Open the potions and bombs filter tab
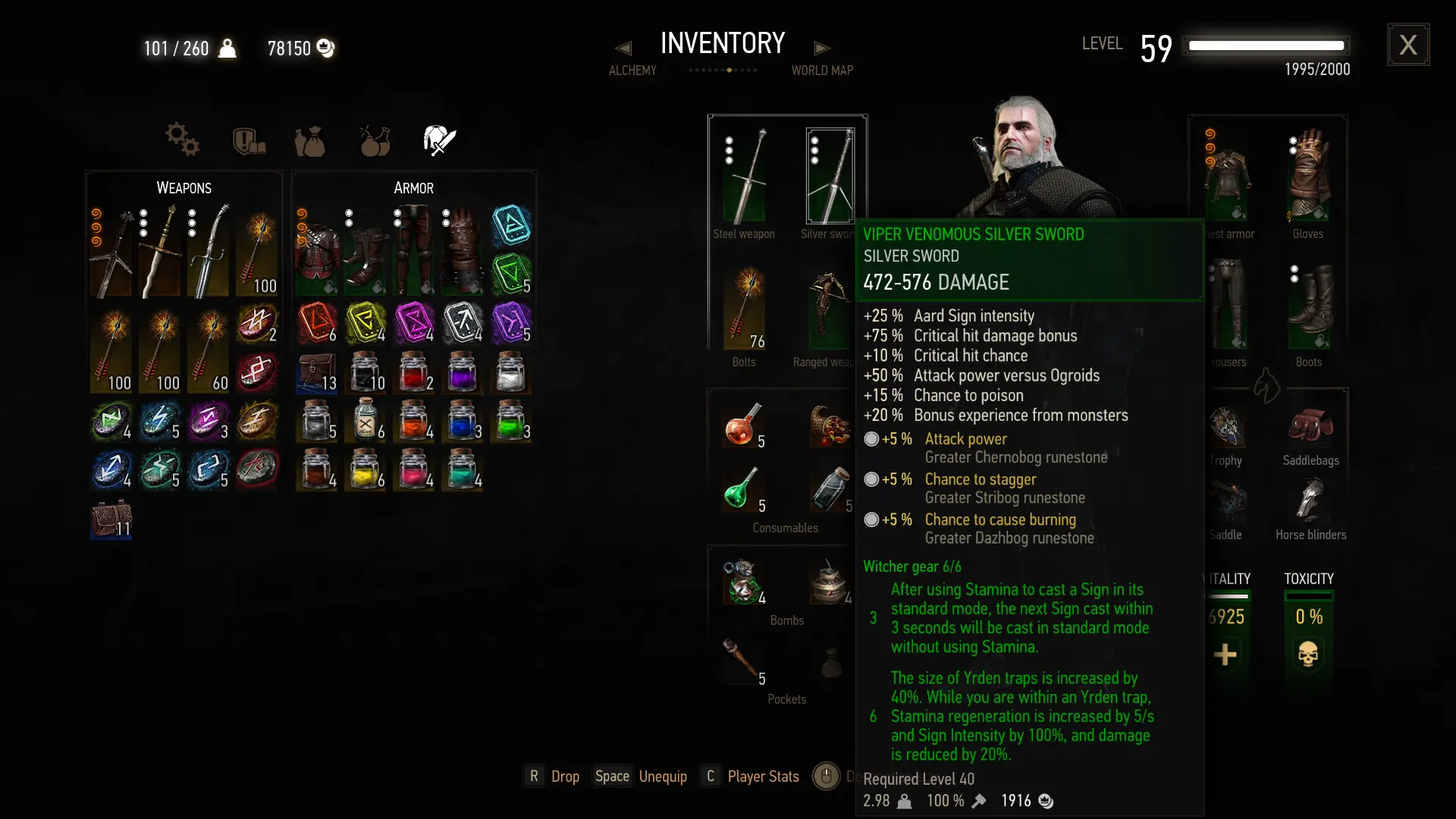Screen dimensions: 1456x819 point(375,140)
